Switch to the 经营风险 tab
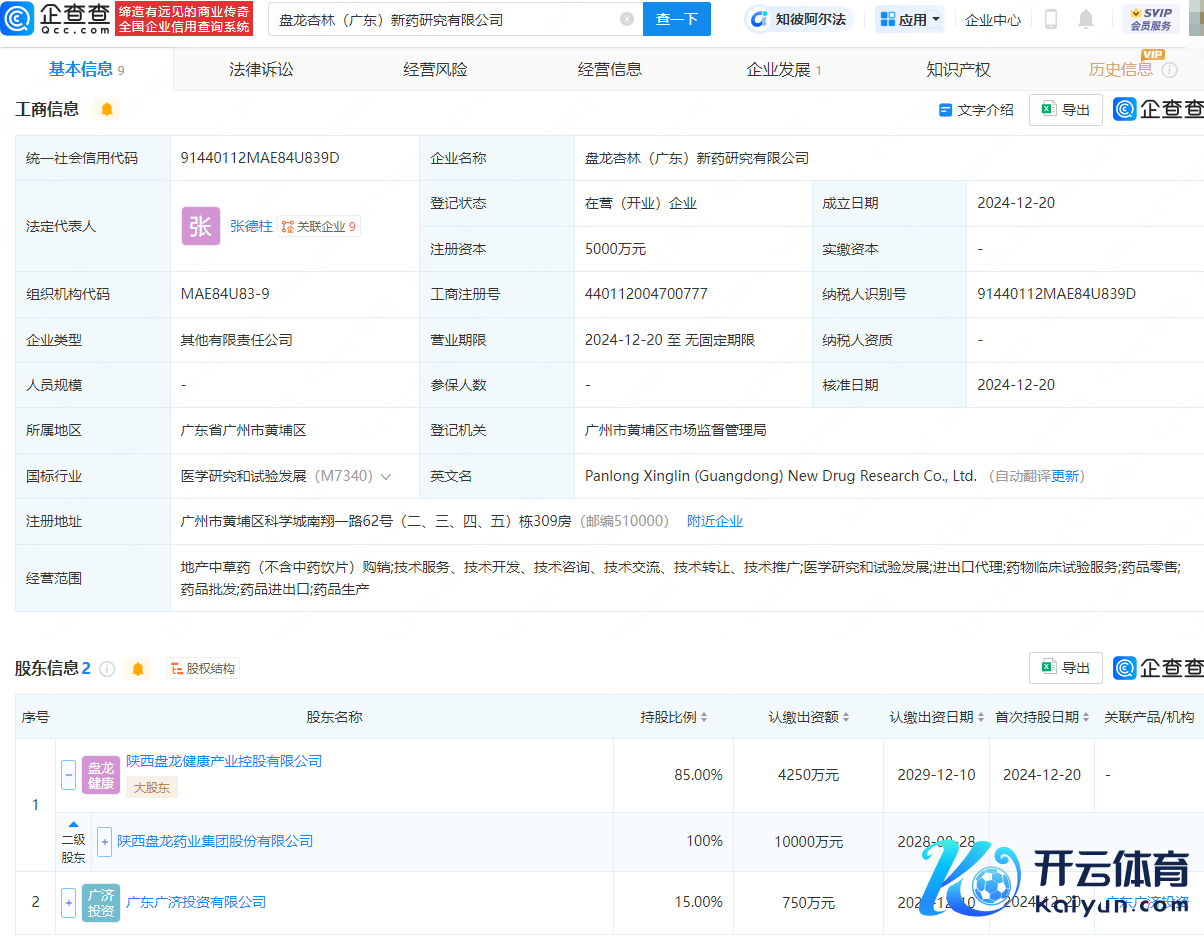Screen dimensions: 1204x938 tap(435, 69)
